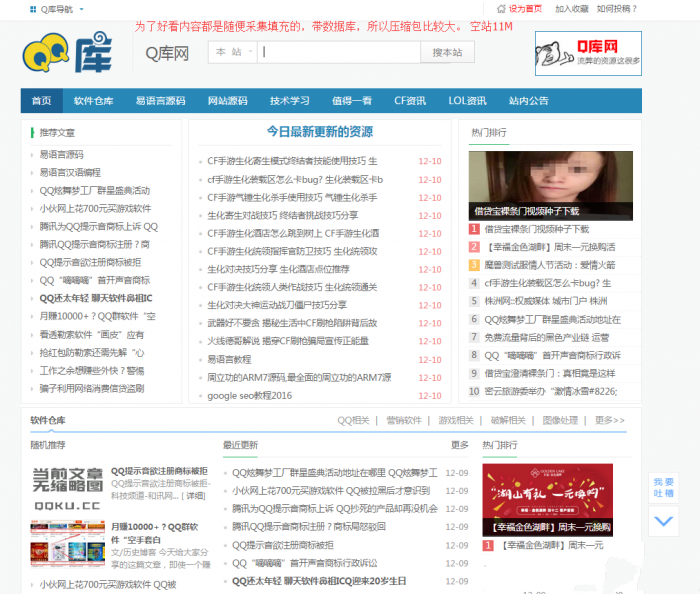This screenshot has width=700, height=594.
Task: Expand the 本站 search scope selector
Action: (232, 52)
